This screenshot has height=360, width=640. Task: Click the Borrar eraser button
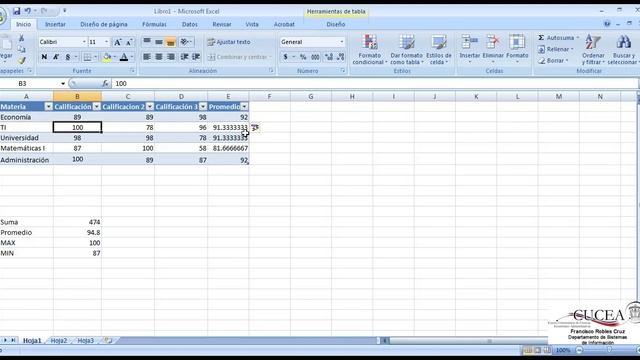pos(553,60)
